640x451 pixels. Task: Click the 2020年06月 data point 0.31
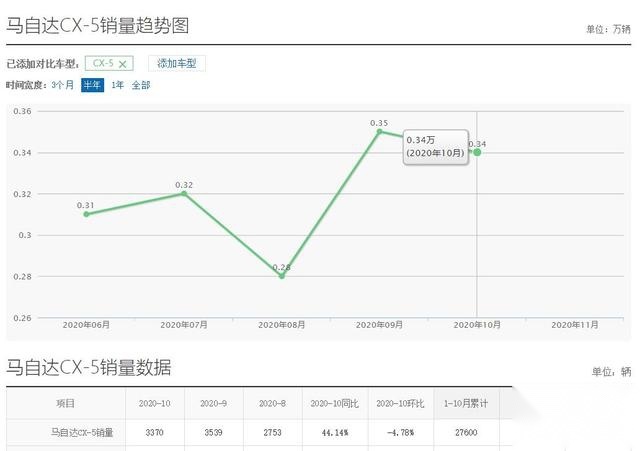[86, 214]
